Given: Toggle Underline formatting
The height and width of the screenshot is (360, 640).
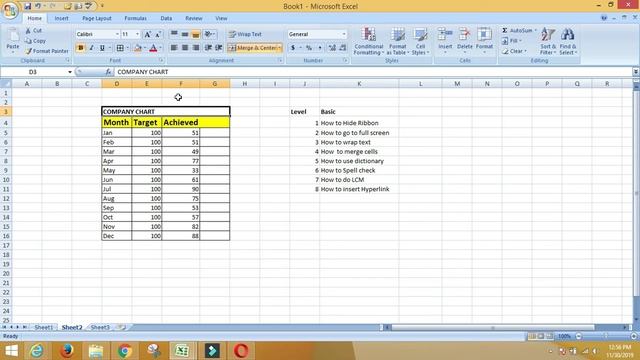Looking at the screenshot, I should 102,48.
